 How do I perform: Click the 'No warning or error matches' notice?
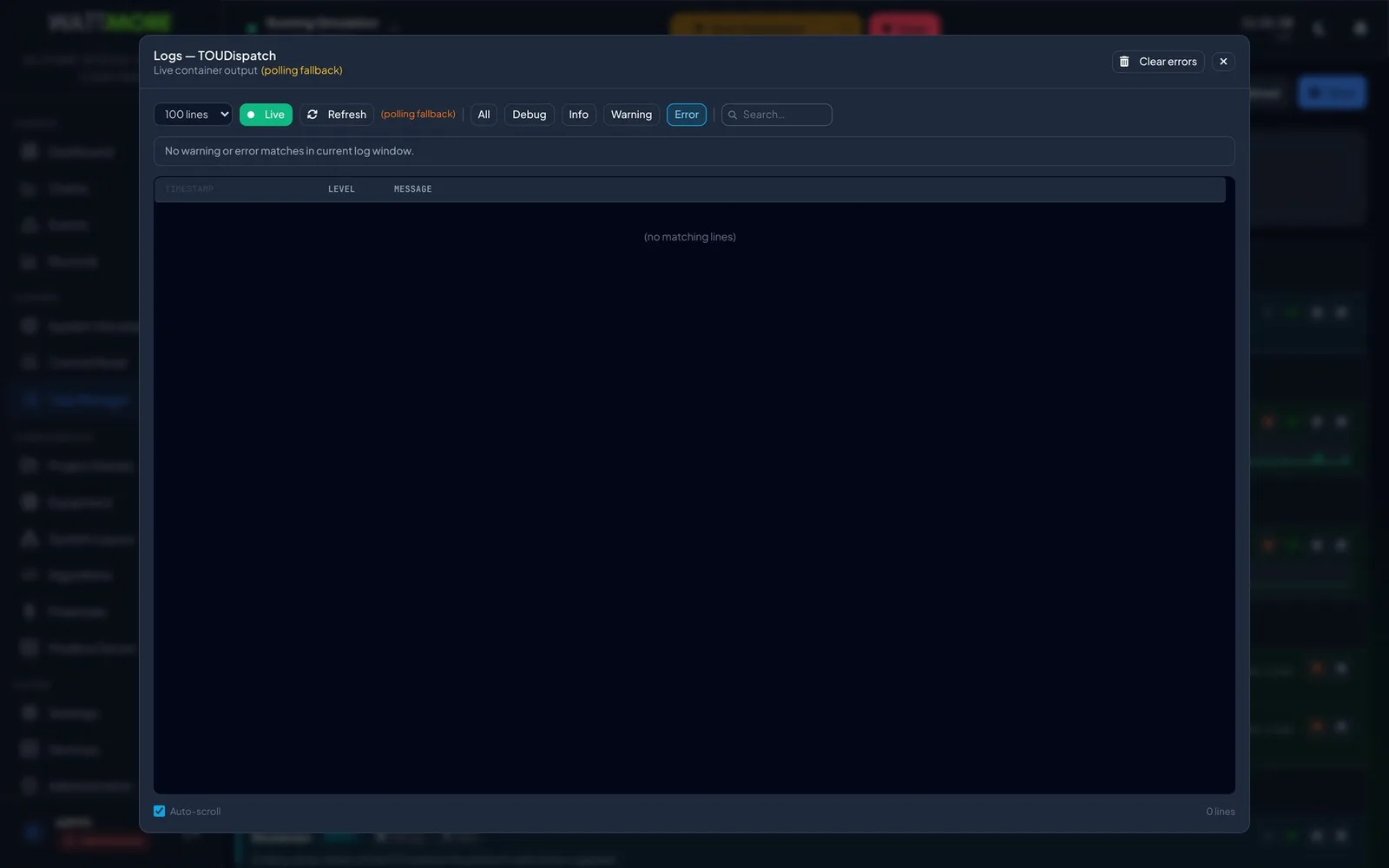(694, 151)
